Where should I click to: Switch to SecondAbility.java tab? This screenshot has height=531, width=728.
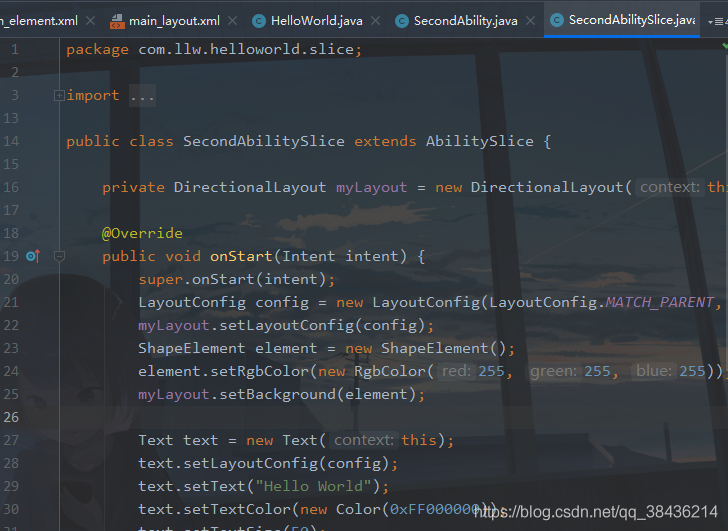(466, 21)
